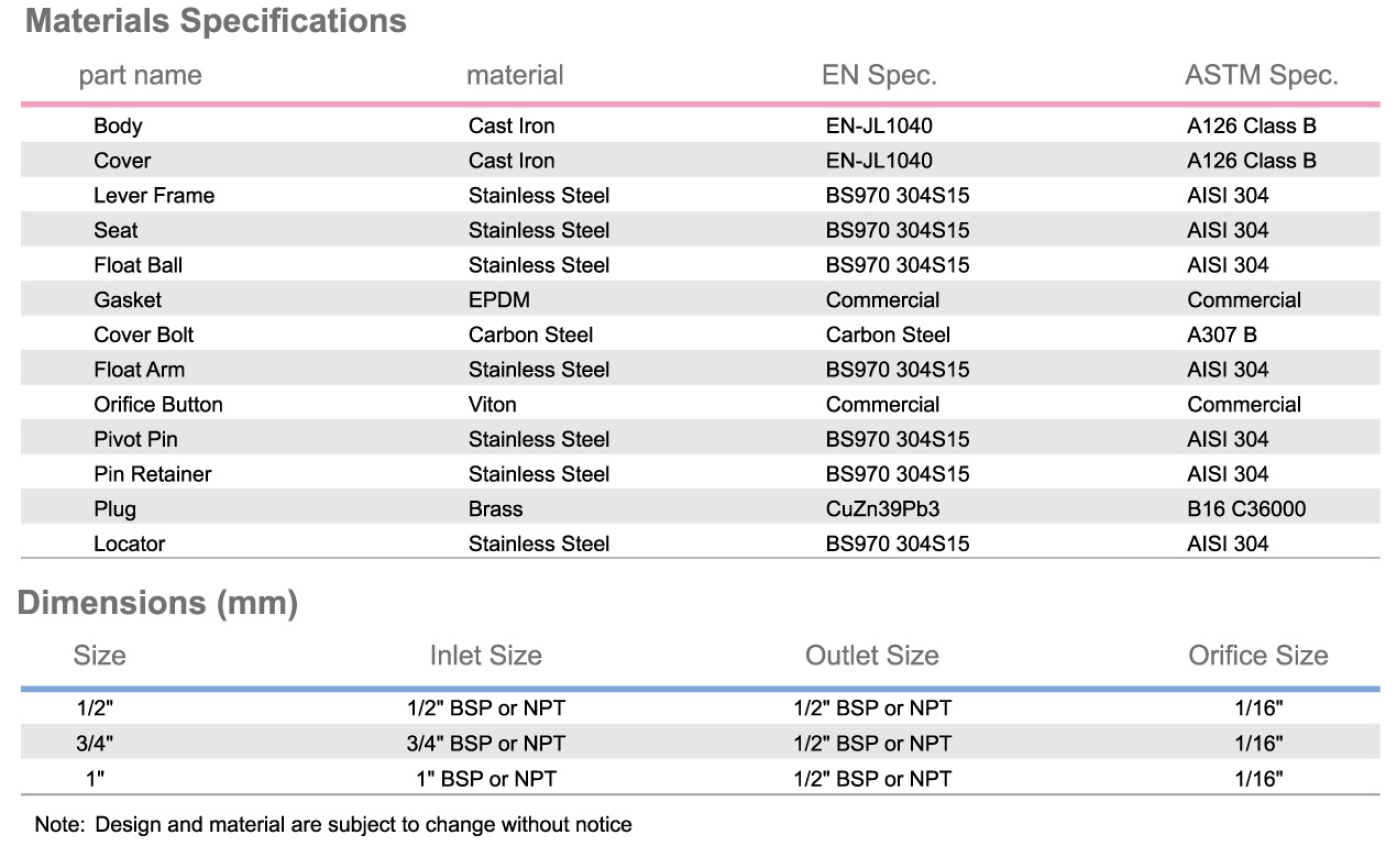Viewport: 1399px width, 843px height.
Task: Click the Viton material cell
Action: (492, 405)
